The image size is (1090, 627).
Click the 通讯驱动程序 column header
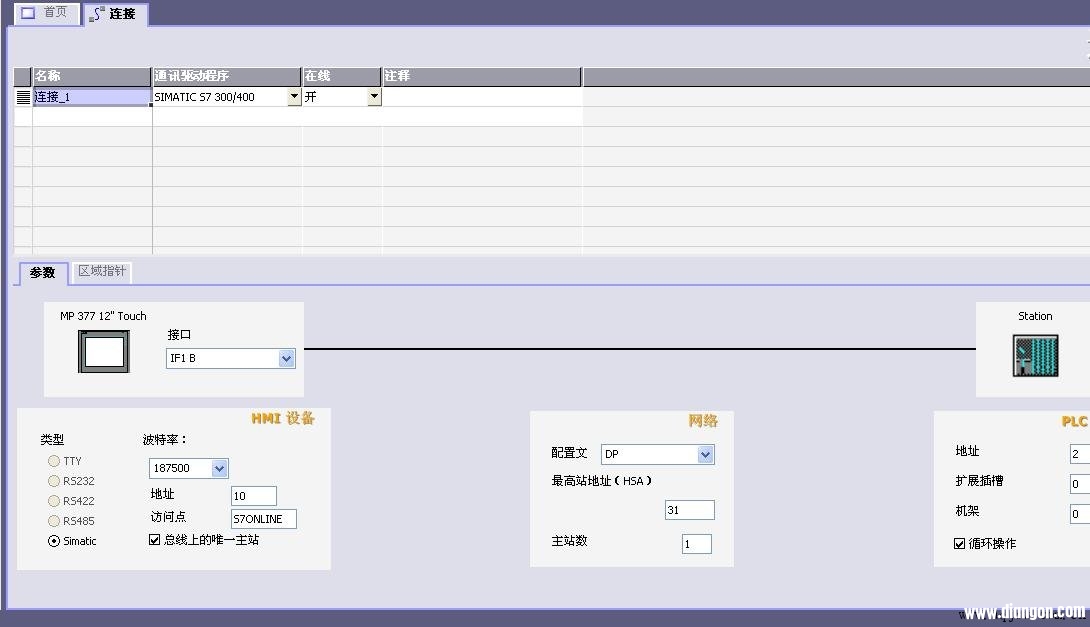(x=227, y=76)
